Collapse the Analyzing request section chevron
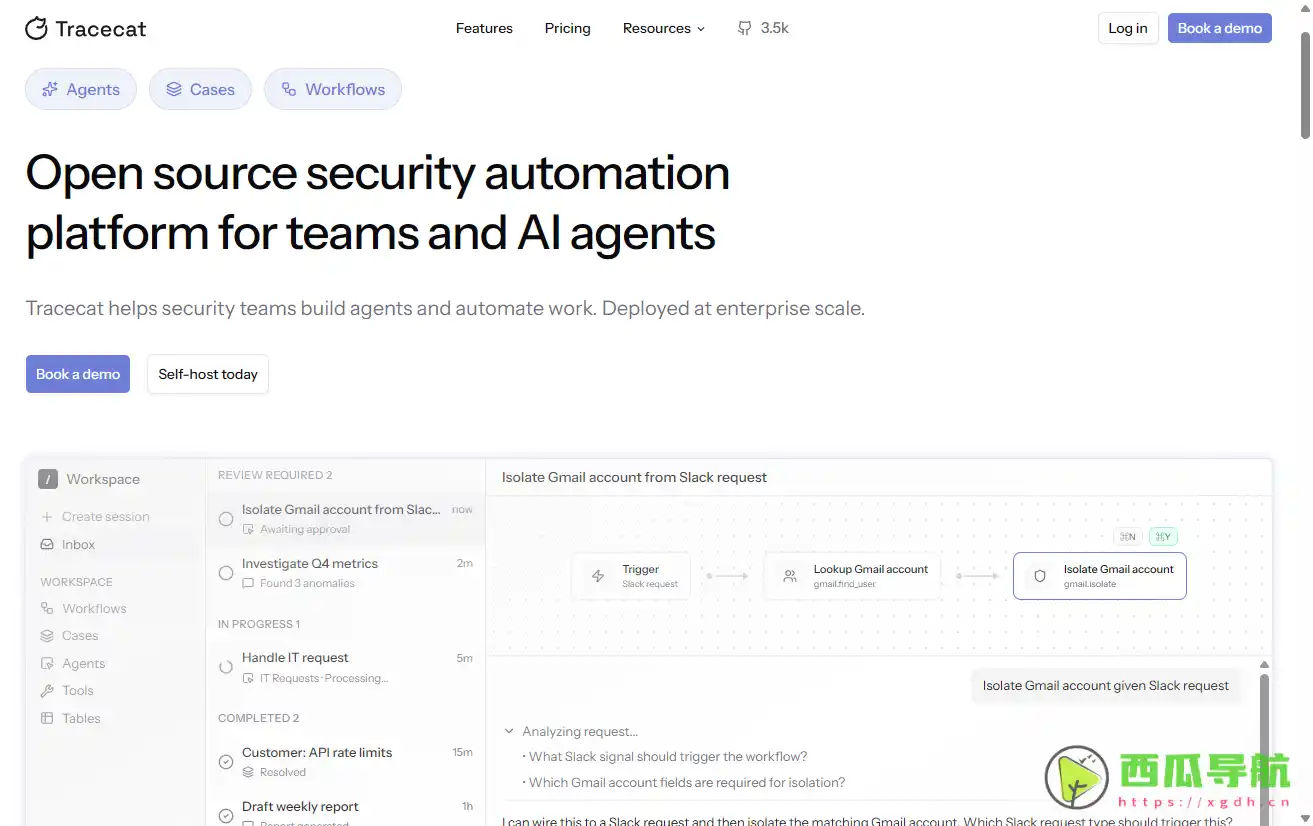Image resolution: width=1313 pixels, height=826 pixels. coord(509,731)
